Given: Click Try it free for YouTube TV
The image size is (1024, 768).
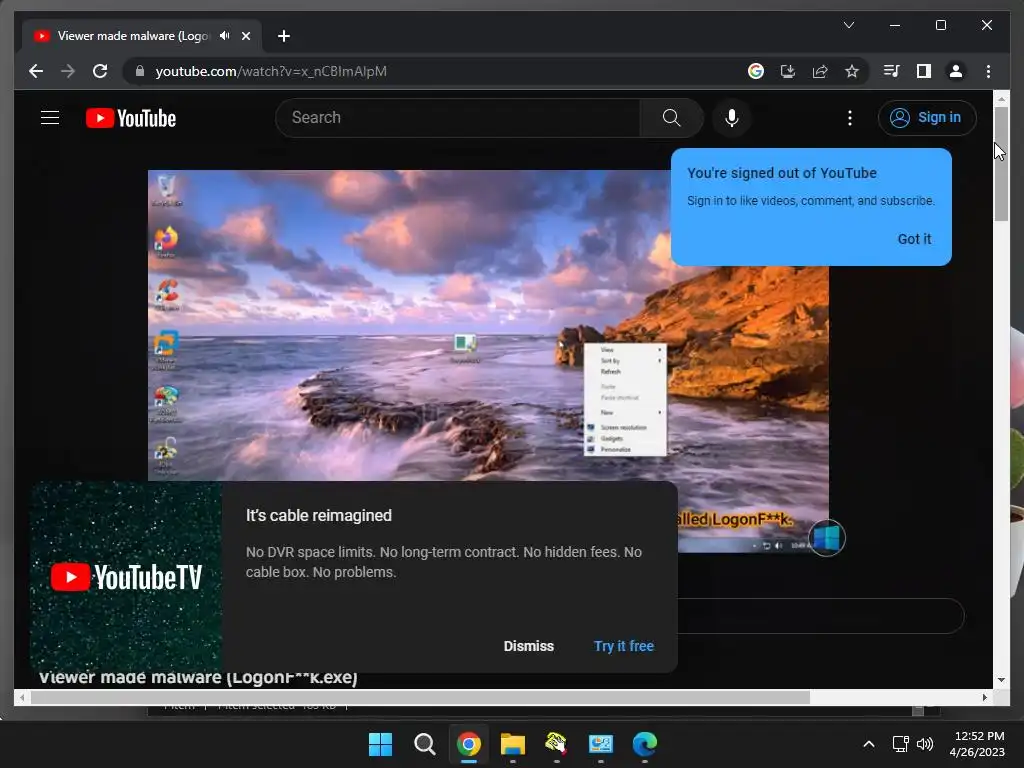Looking at the screenshot, I should coord(624,646).
